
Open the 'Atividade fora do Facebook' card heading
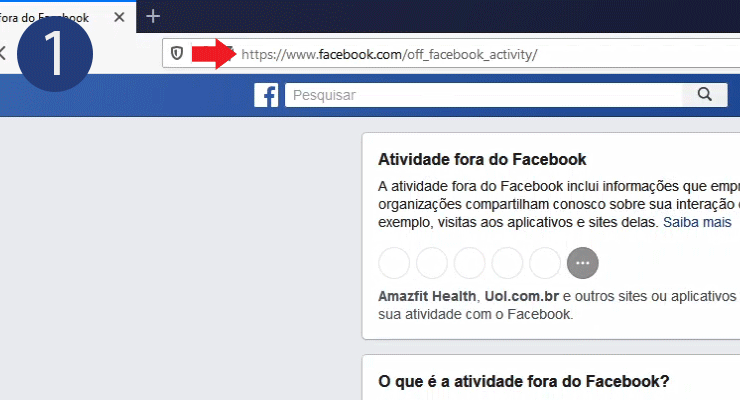(482, 159)
